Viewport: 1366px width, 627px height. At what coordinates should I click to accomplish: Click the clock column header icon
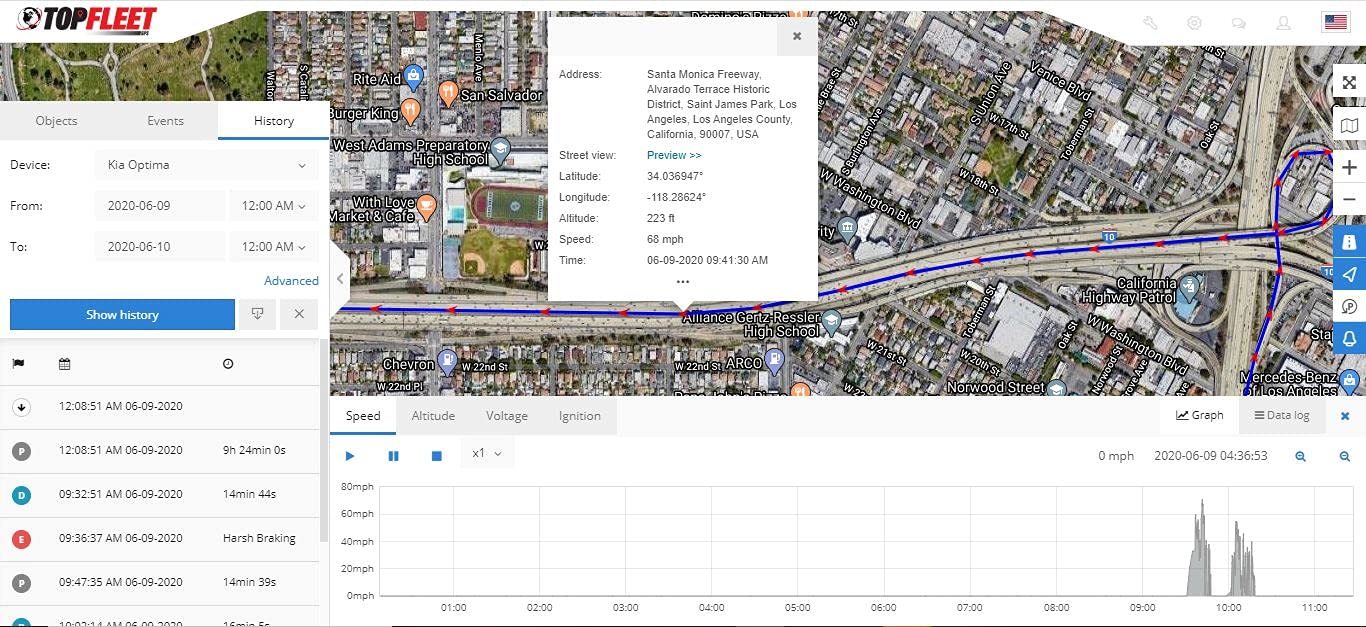click(228, 364)
